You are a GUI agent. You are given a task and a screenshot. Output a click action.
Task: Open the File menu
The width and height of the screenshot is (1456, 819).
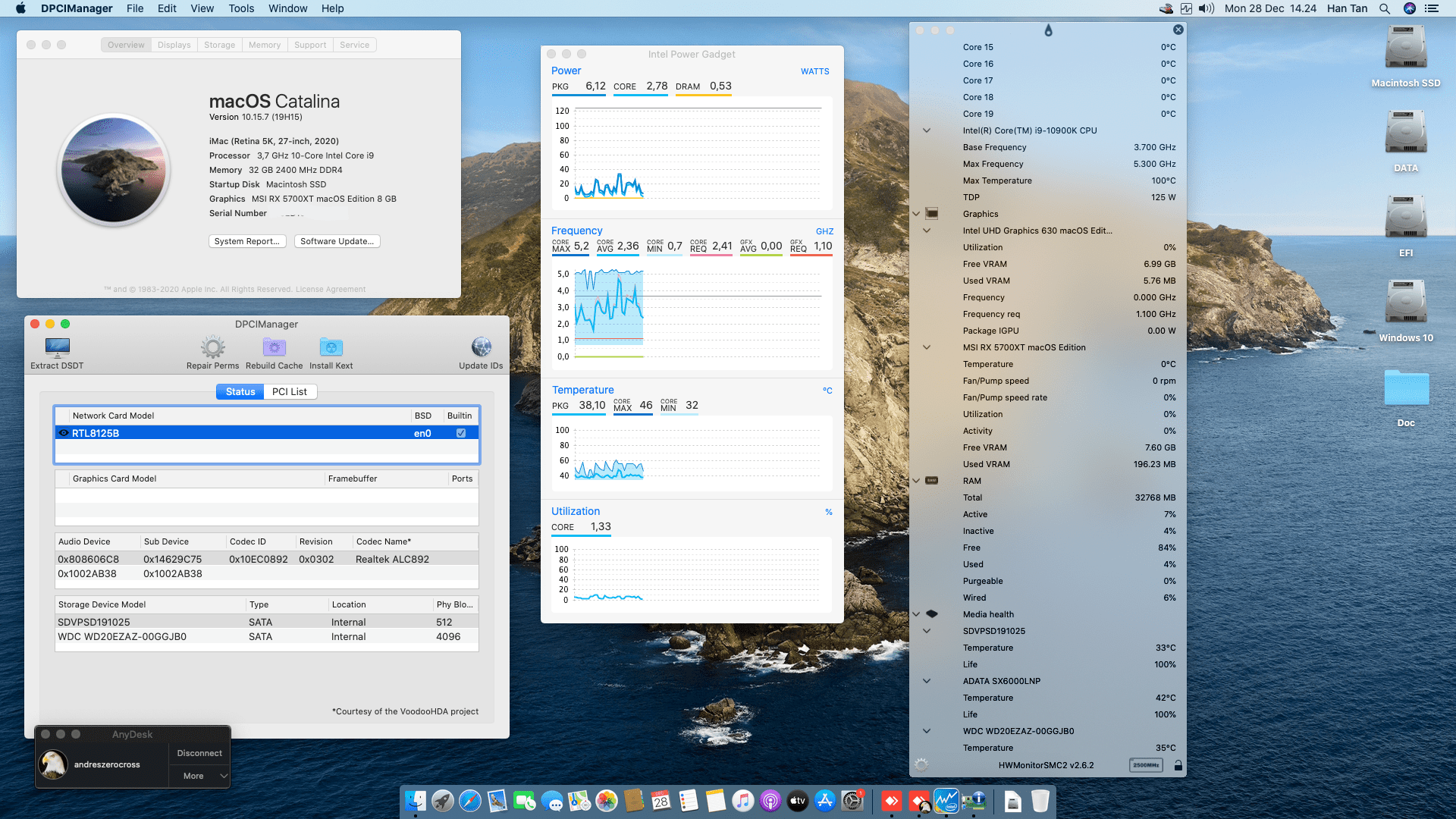(135, 8)
